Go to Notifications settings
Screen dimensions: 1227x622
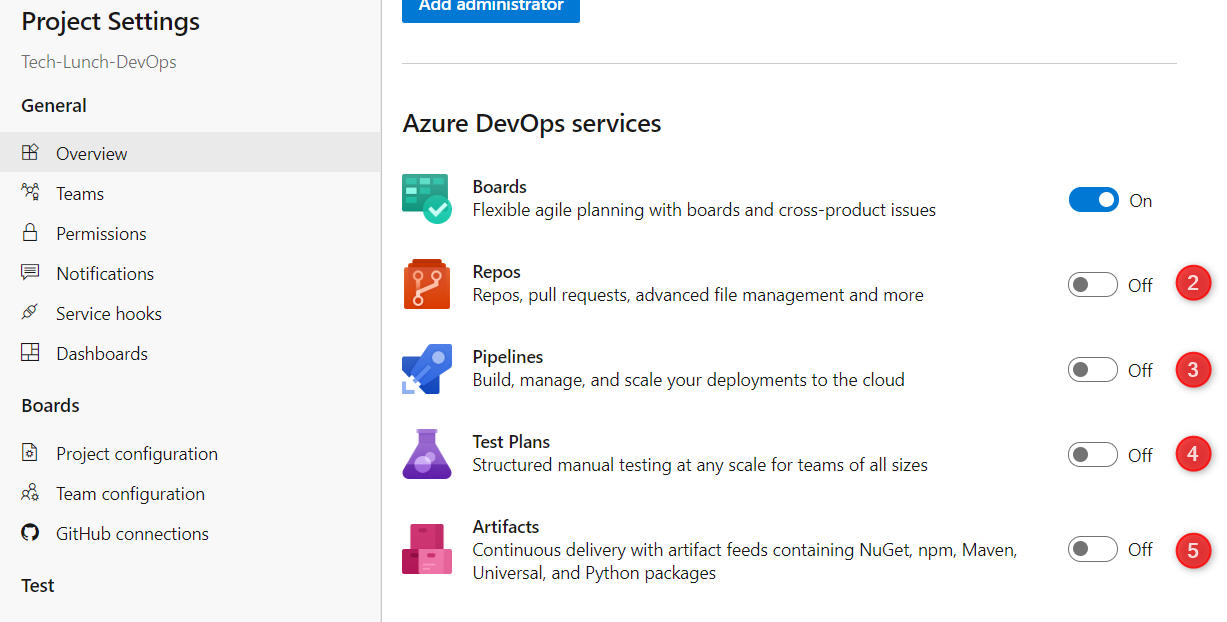click(104, 273)
